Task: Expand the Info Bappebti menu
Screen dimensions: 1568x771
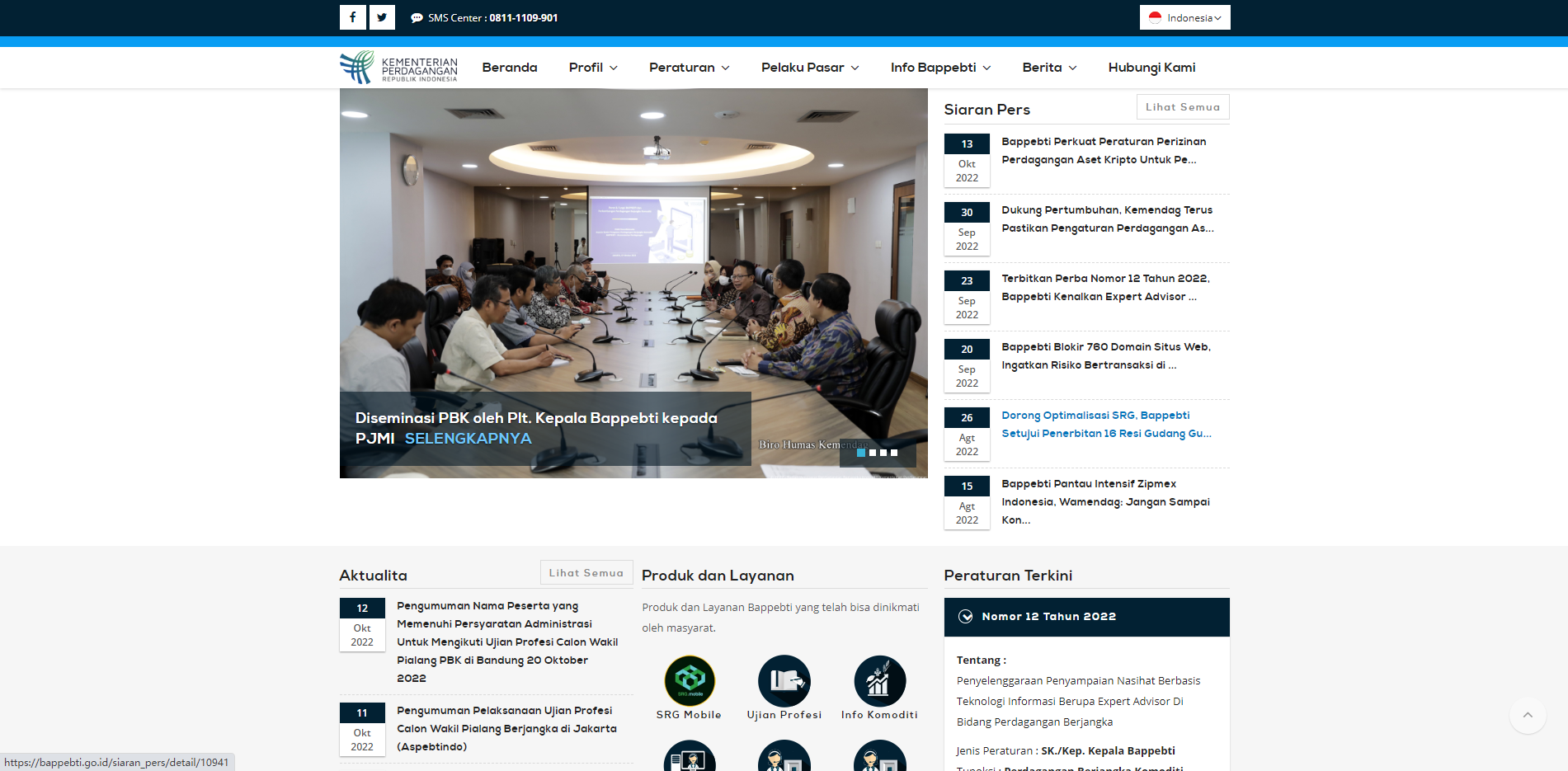Action: point(941,68)
